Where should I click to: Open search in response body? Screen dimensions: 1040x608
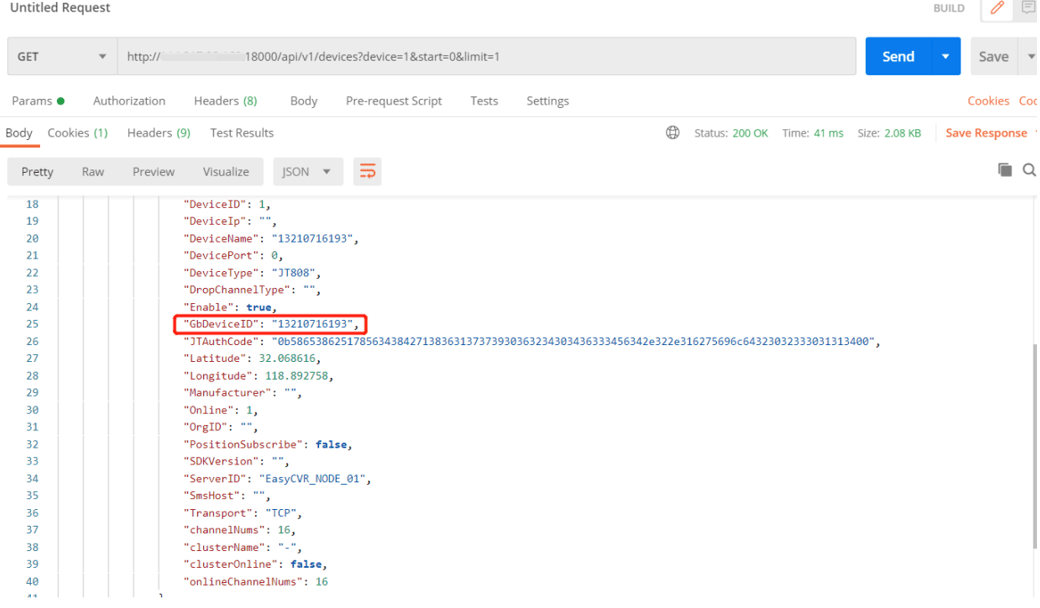[1029, 171]
